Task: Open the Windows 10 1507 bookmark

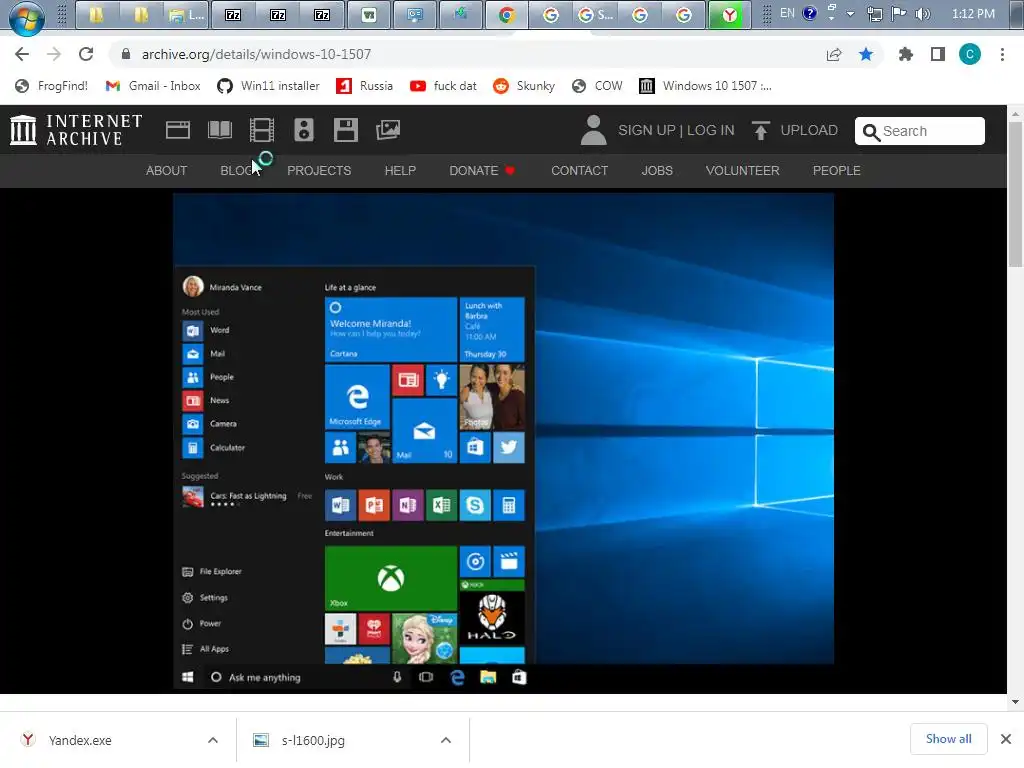Action: pyautogui.click(x=705, y=86)
